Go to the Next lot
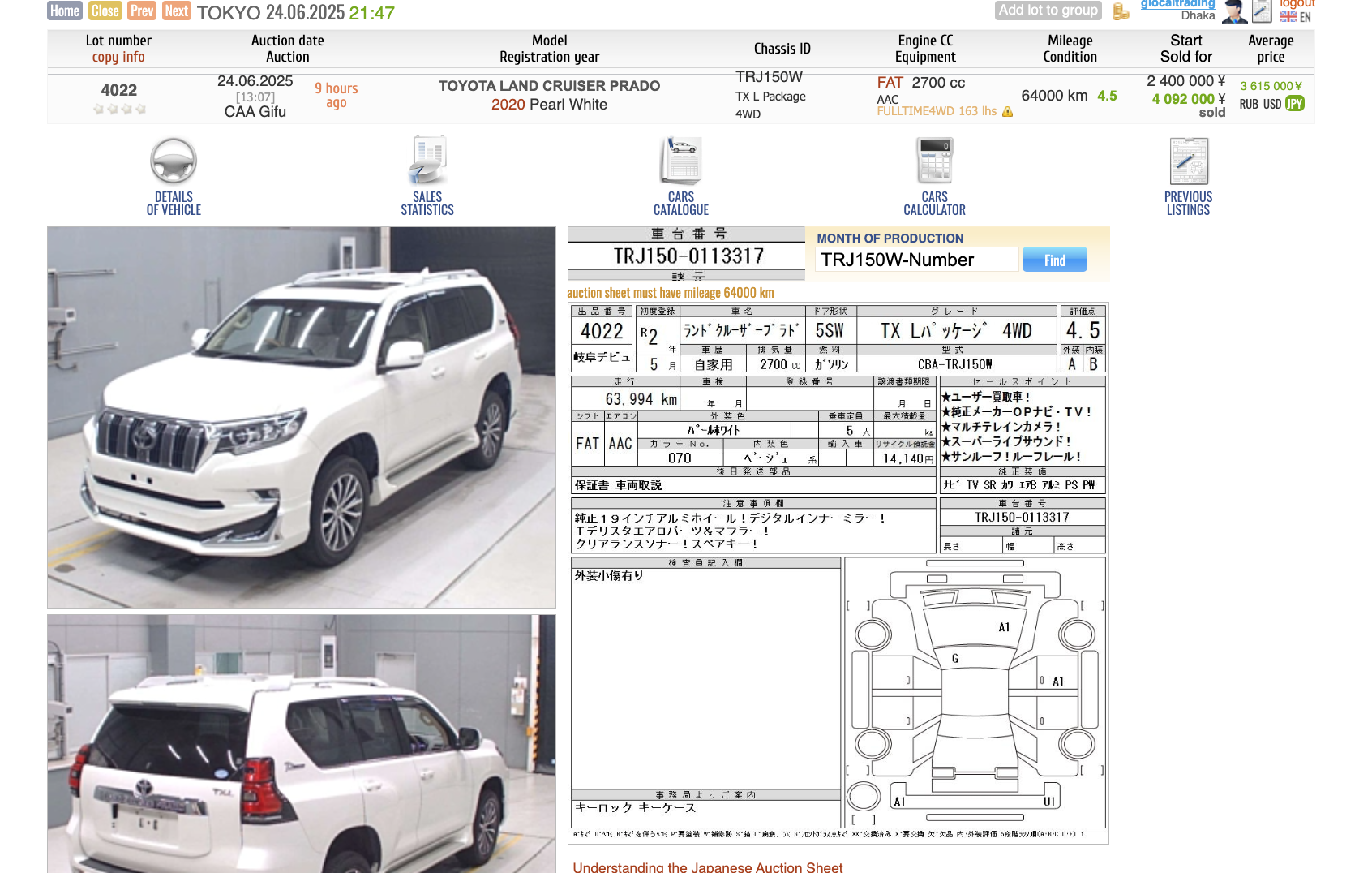Screen dimensions: 1372x873 click(176, 11)
